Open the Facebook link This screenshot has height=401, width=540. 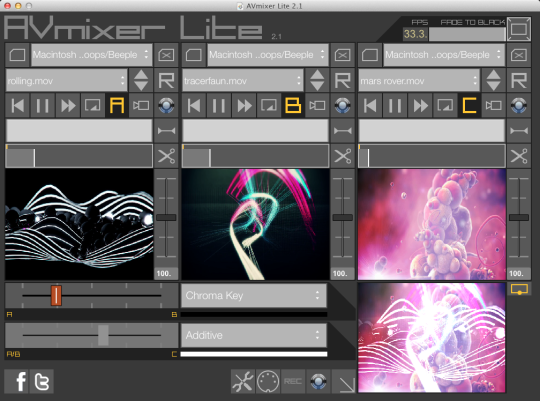click(17, 381)
